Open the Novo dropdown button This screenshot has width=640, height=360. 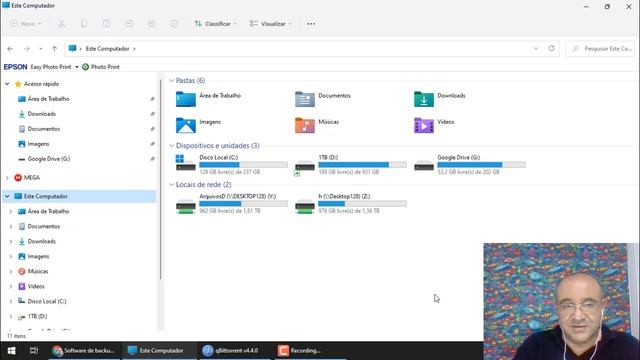click(25, 24)
